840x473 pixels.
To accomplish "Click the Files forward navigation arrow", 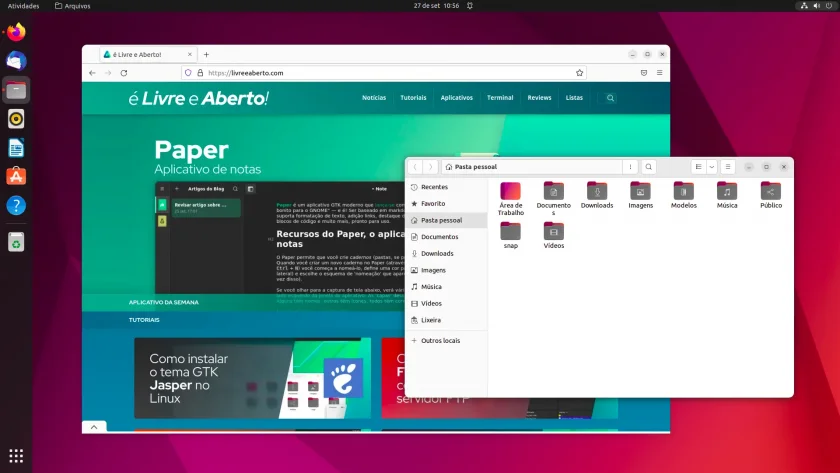I will pyautogui.click(x=430, y=167).
